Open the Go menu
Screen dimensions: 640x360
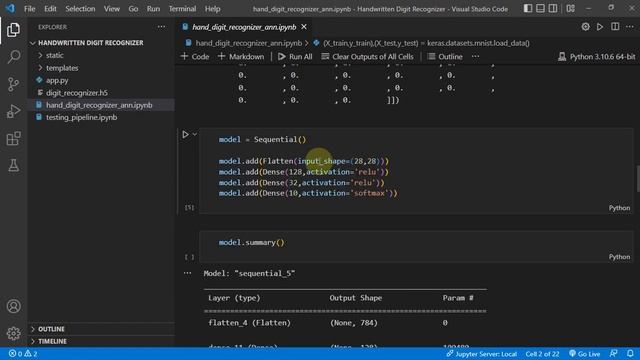(133, 9)
